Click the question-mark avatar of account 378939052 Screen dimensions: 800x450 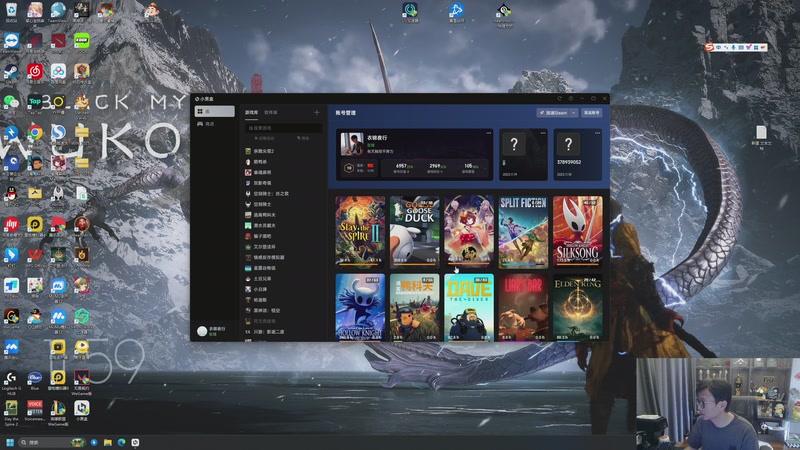pyautogui.click(x=568, y=144)
